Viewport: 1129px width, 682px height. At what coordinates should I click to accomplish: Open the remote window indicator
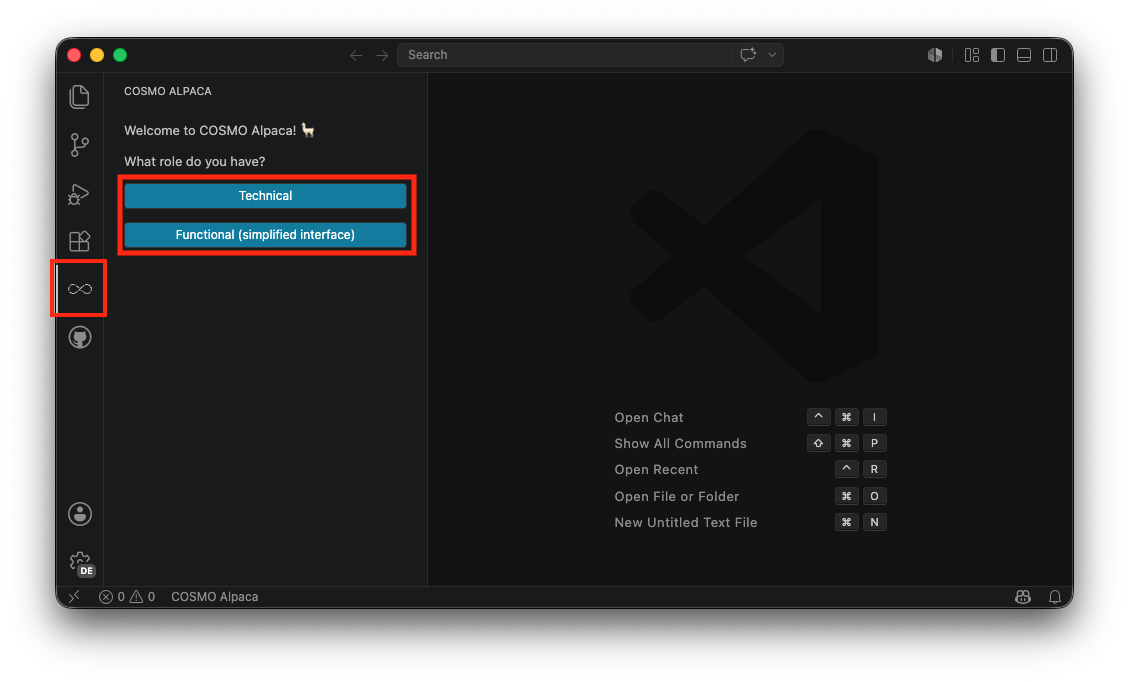(x=74, y=596)
